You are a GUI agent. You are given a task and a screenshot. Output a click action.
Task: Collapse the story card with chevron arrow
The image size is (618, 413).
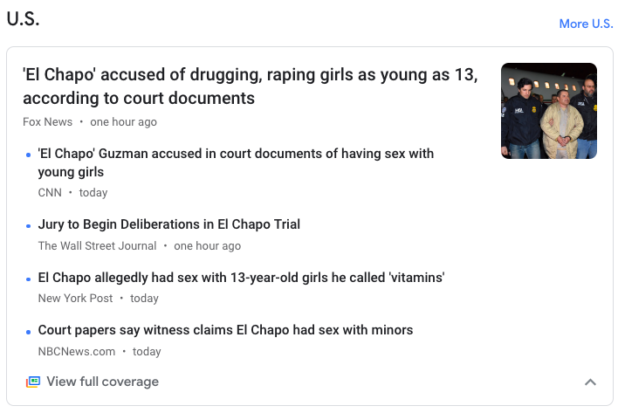(590, 382)
